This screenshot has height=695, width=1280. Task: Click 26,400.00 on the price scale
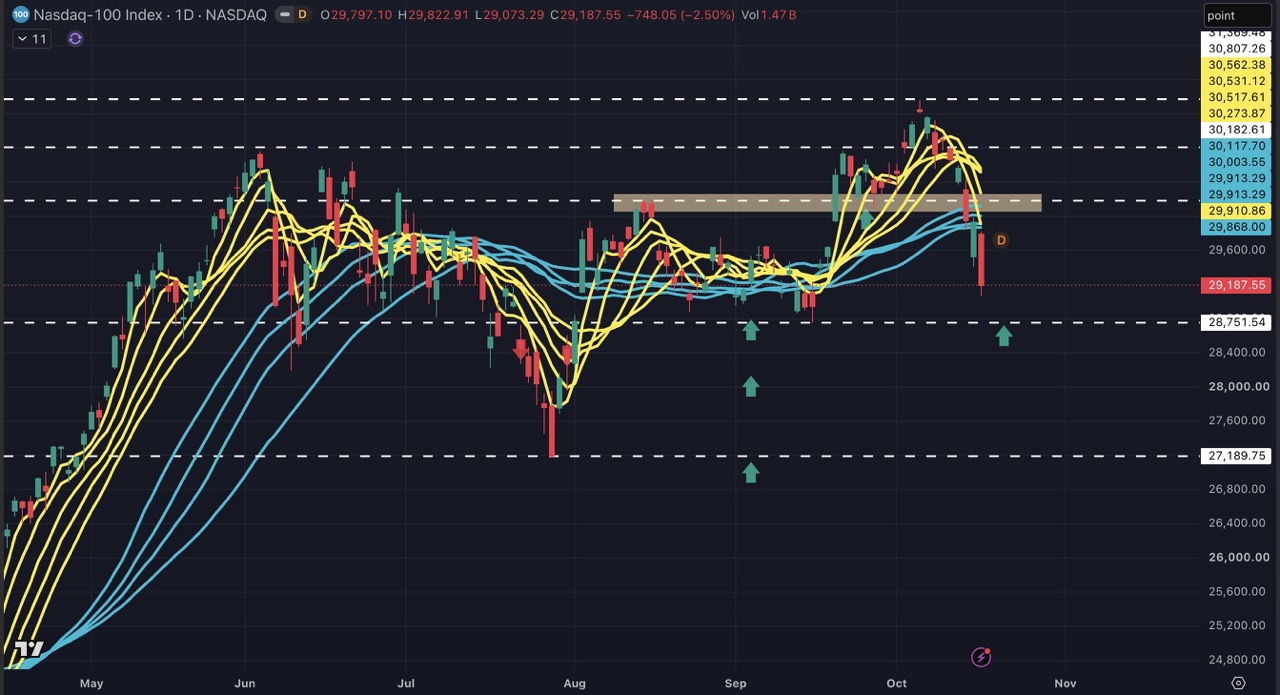pyautogui.click(x=1238, y=523)
